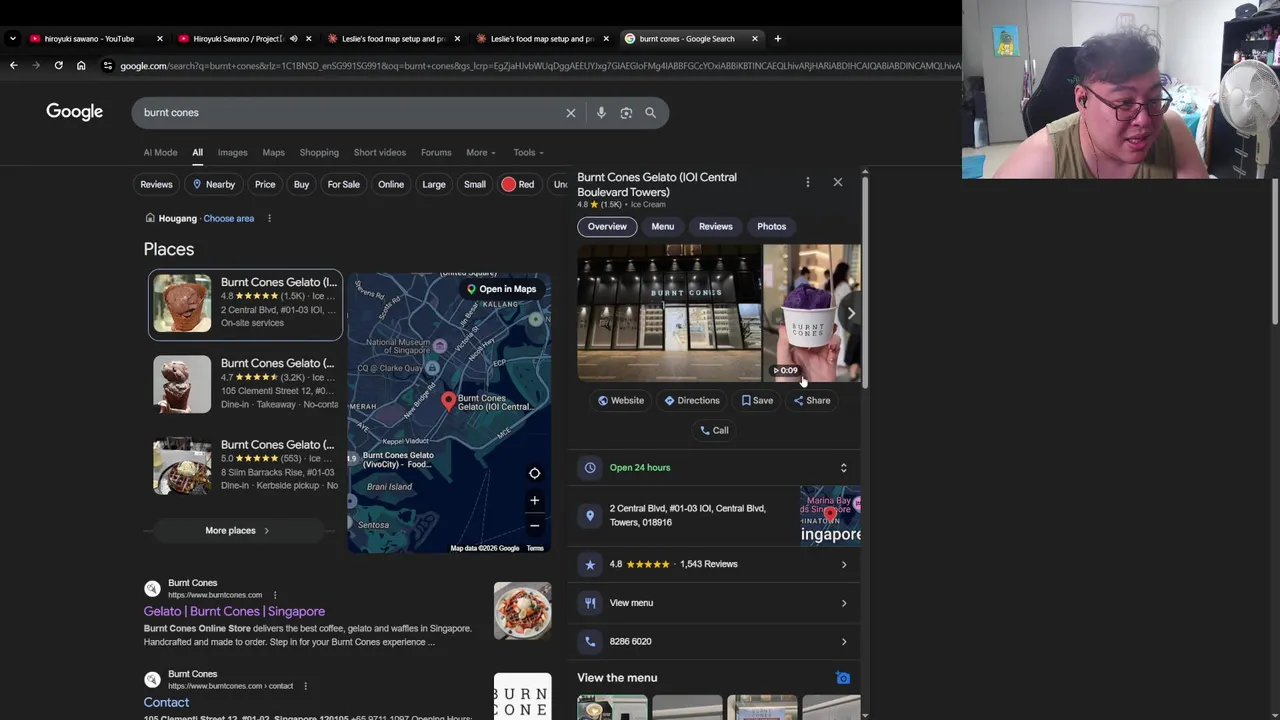This screenshot has height=720, width=1280.
Task: Expand More places
Action: pyautogui.click(x=238, y=531)
